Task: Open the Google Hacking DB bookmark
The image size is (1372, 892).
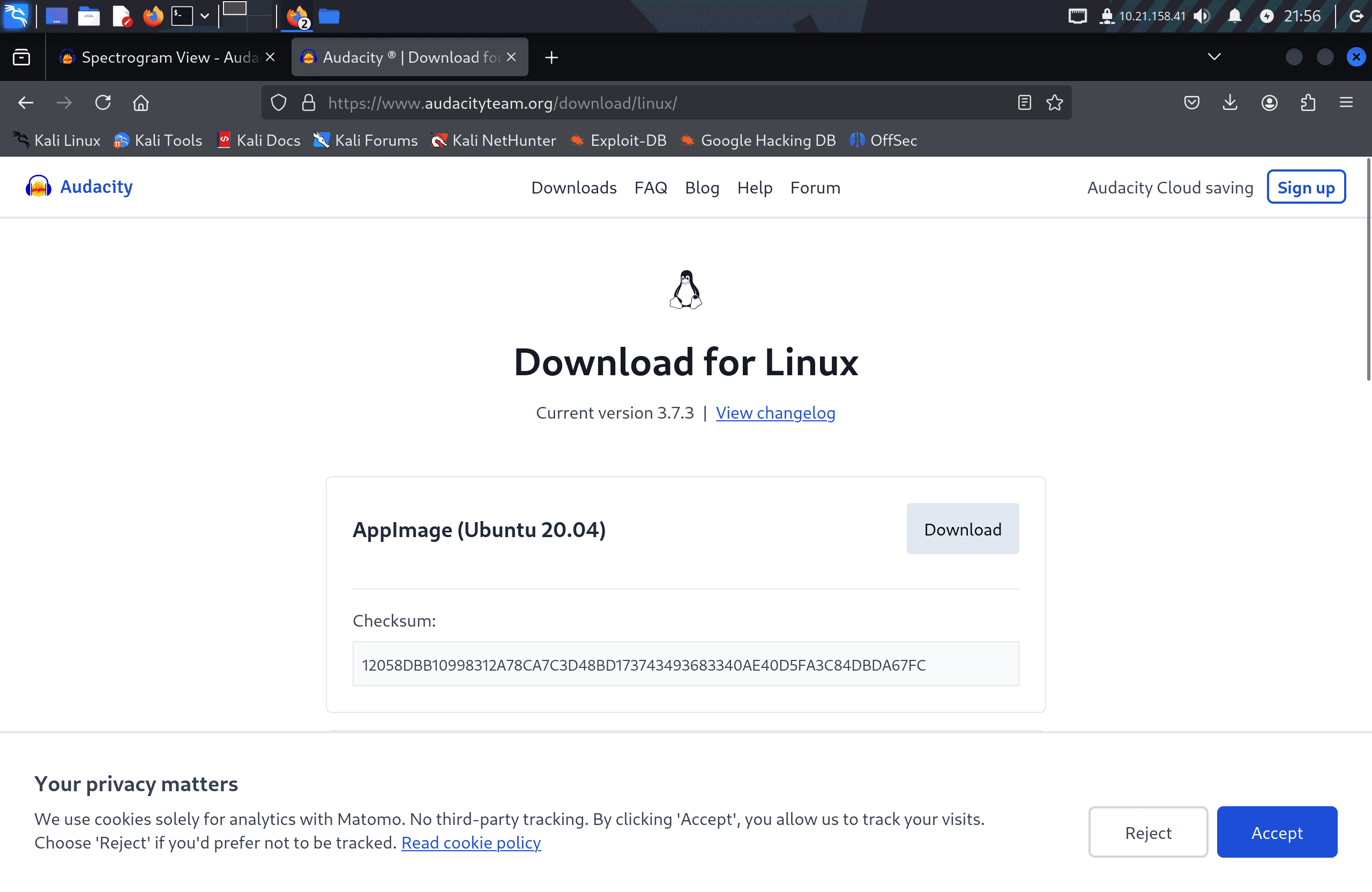Action: tap(757, 140)
